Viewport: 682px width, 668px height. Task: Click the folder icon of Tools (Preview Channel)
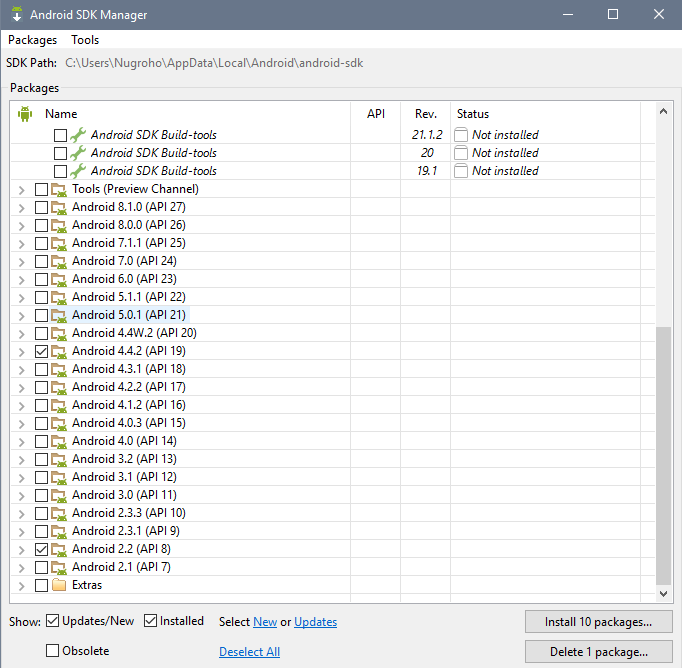click(59, 190)
